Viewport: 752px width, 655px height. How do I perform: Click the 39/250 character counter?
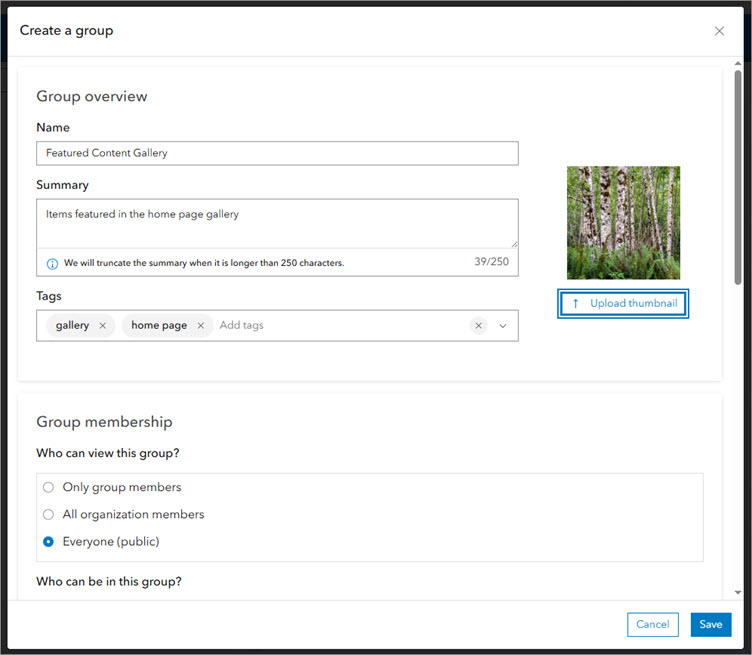pyautogui.click(x=491, y=262)
